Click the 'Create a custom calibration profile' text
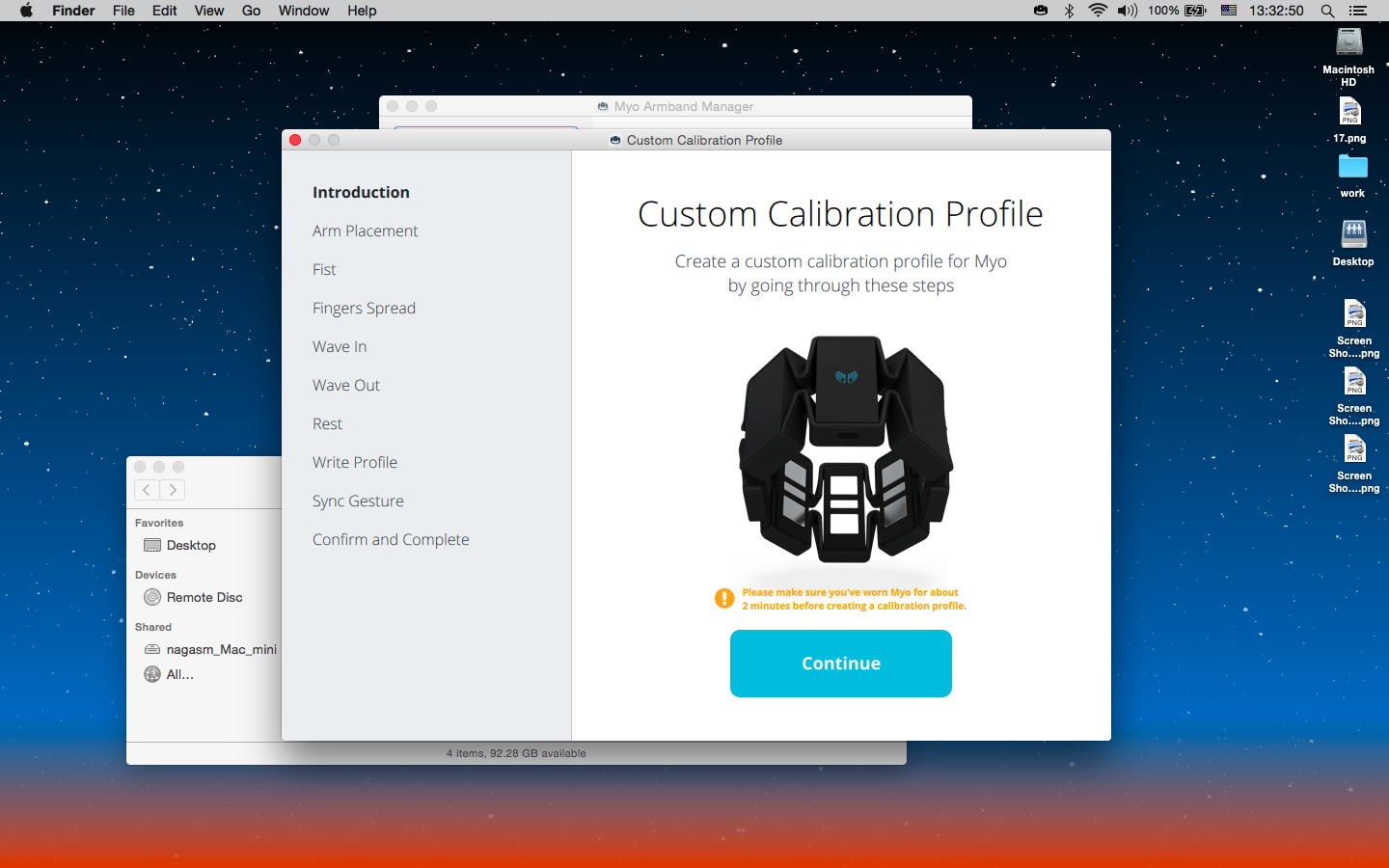This screenshot has height=868, width=1389. click(841, 273)
